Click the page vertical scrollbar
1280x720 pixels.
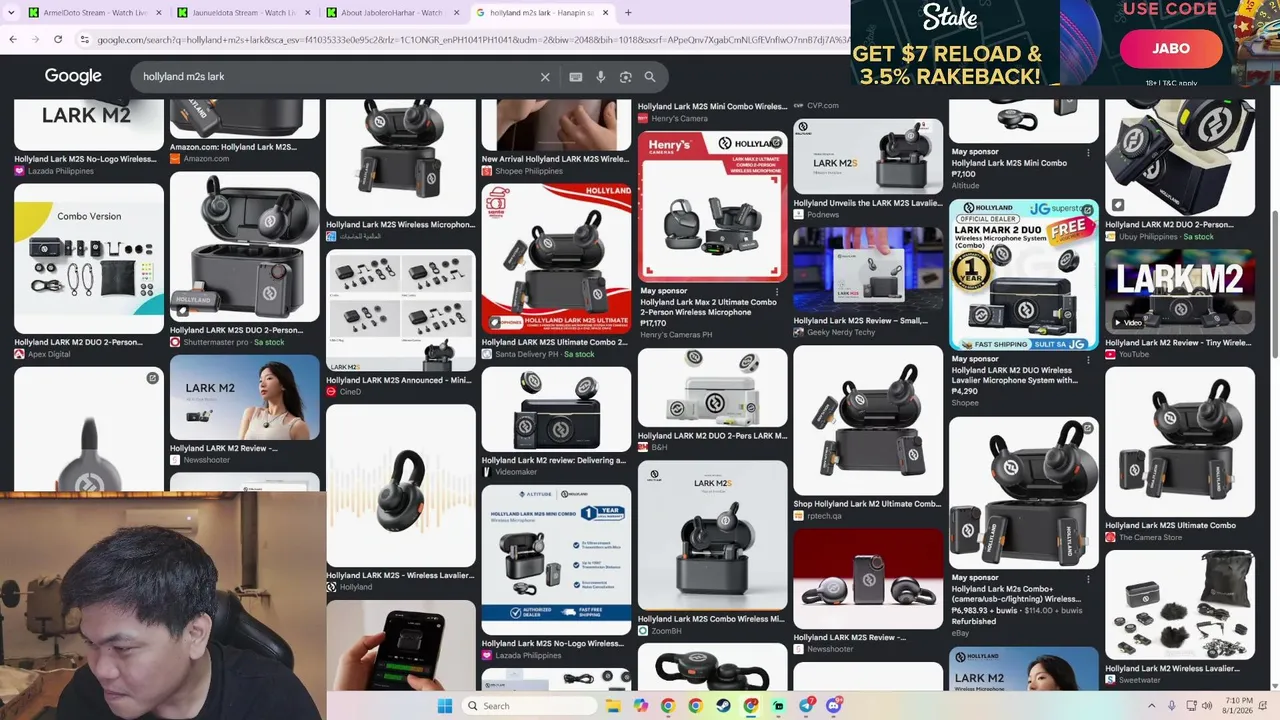pos(1275,285)
